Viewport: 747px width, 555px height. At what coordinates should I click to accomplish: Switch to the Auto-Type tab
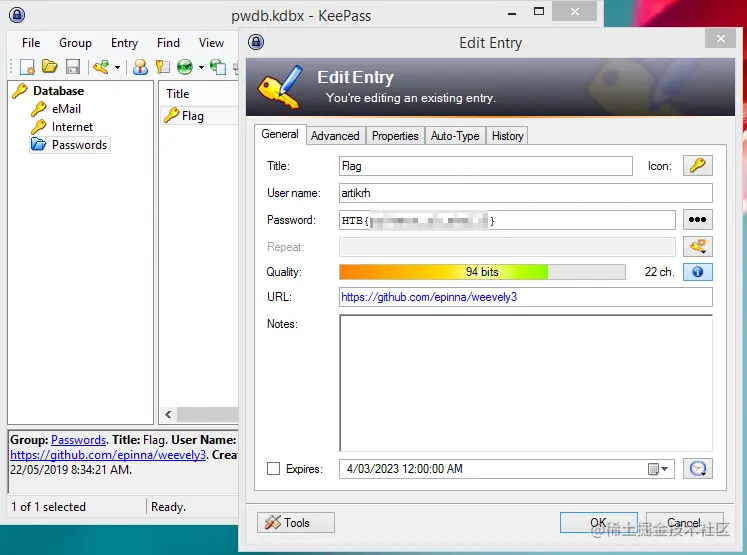pos(455,136)
